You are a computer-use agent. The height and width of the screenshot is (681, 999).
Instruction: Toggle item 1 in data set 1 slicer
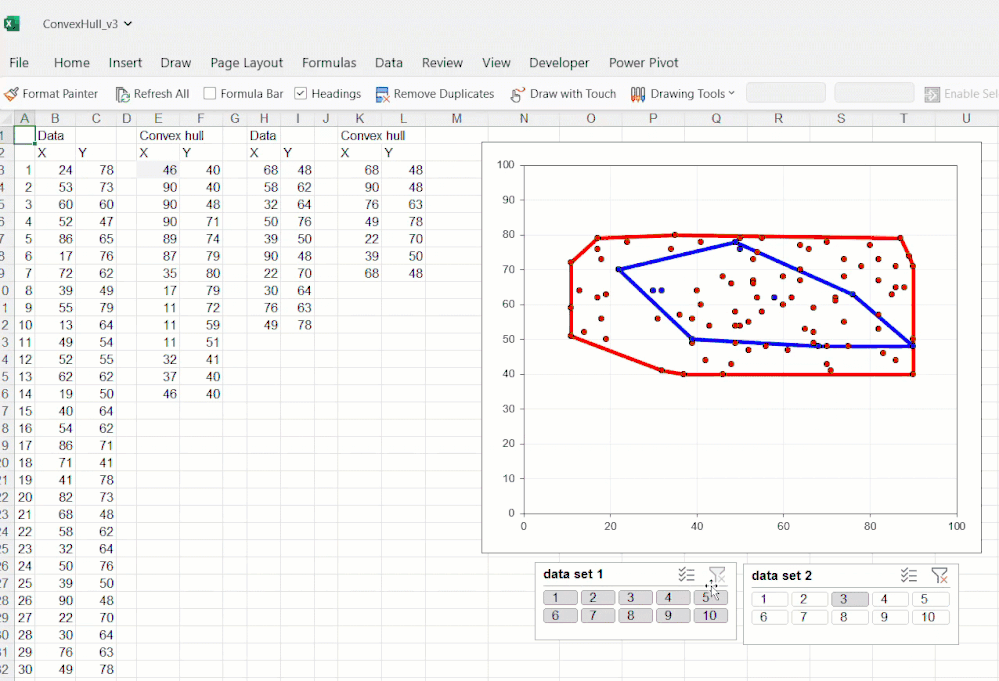pyautogui.click(x=561, y=598)
